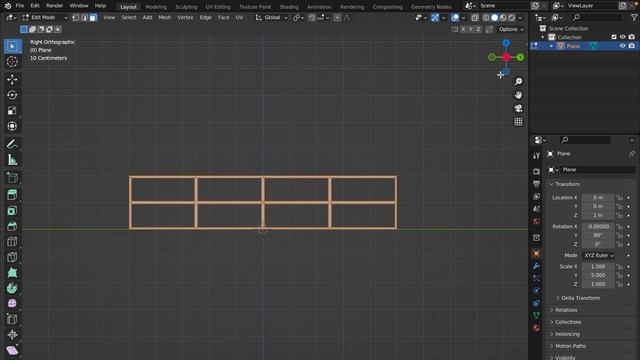Click the Rotation Y field
The height and width of the screenshot is (360, 640).
click(x=598, y=236)
